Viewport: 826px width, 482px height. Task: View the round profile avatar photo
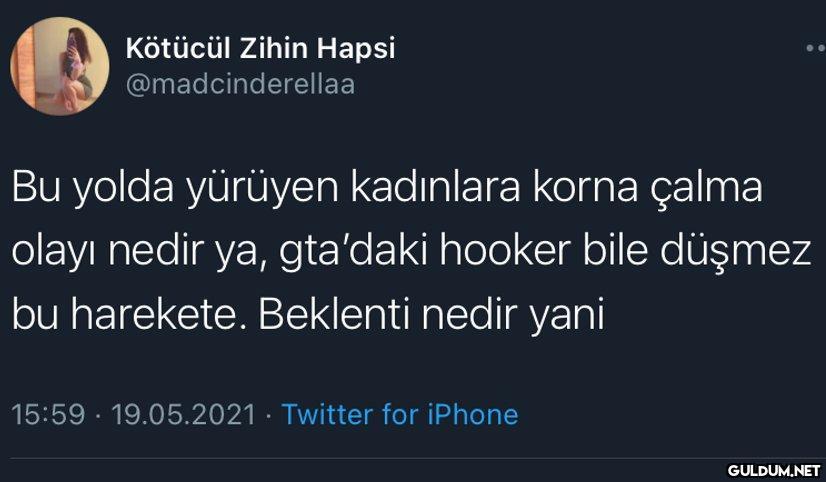pyautogui.click(x=60, y=66)
